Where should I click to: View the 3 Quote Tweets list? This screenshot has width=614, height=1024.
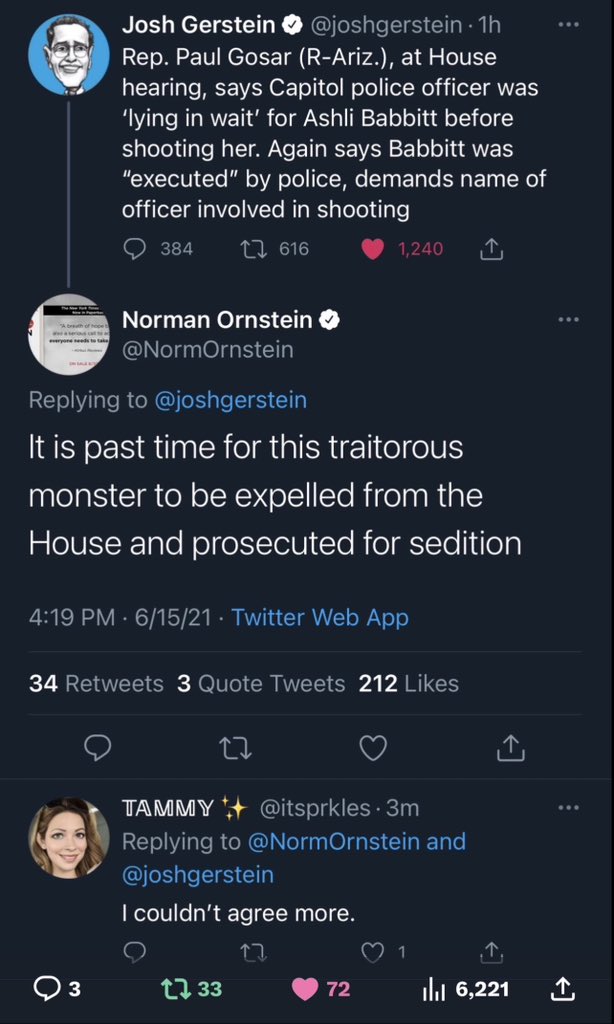(261, 684)
